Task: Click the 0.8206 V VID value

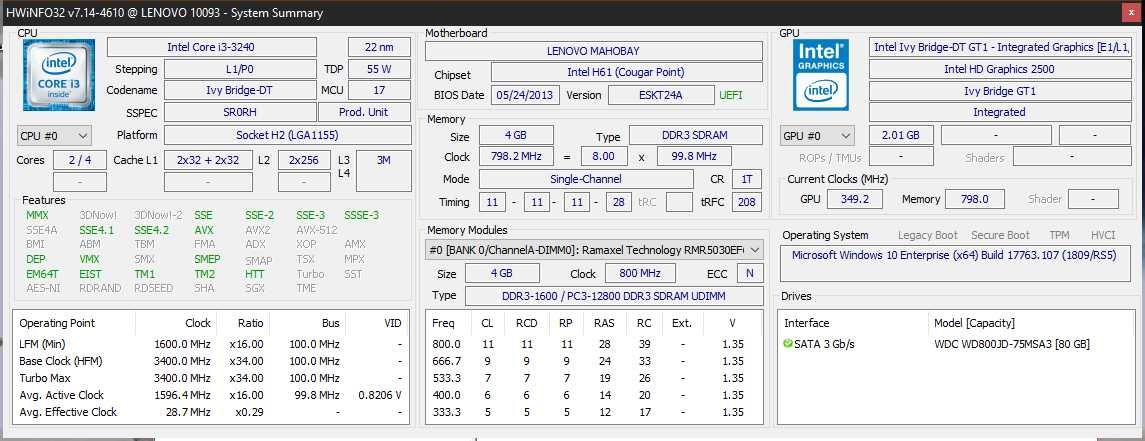Action: pos(380,395)
